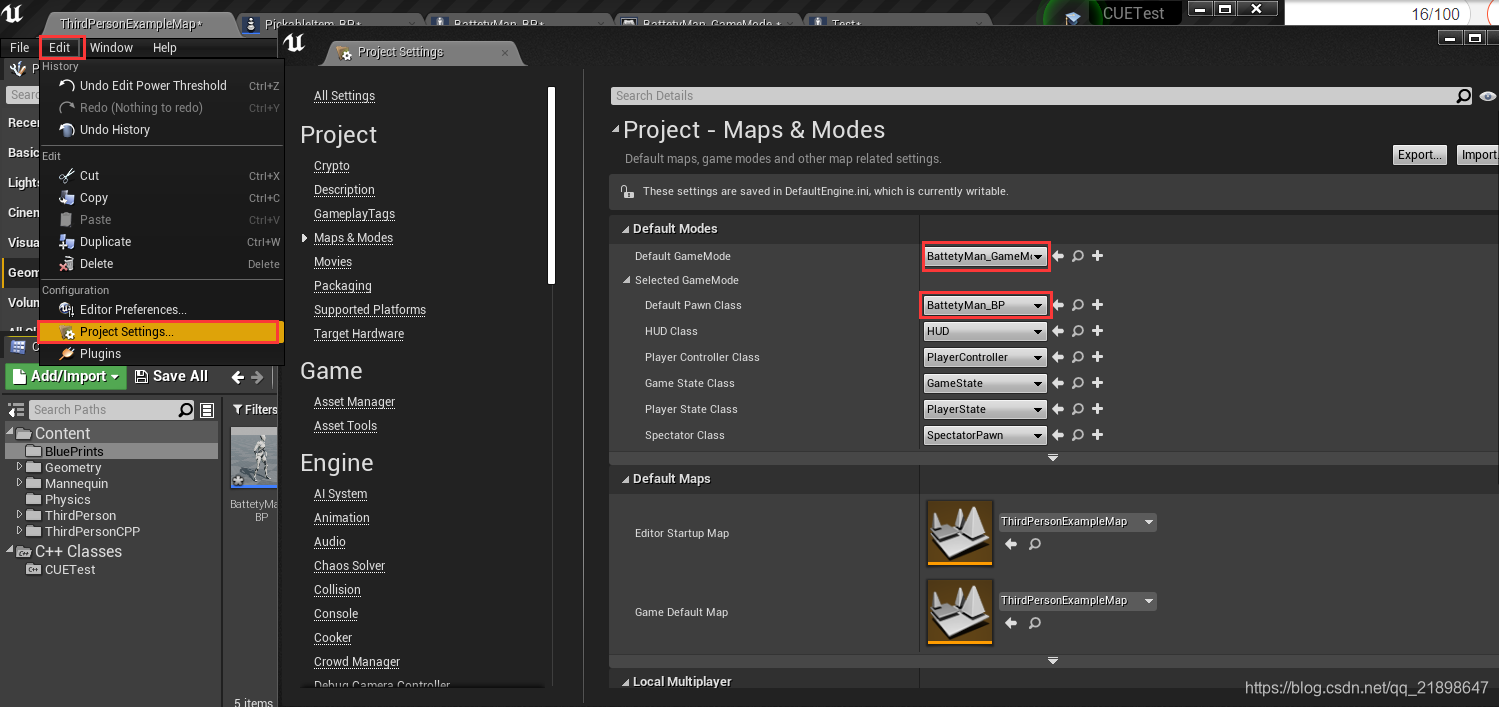
Task: Collapse Selected GameMode section
Action: click(x=626, y=281)
